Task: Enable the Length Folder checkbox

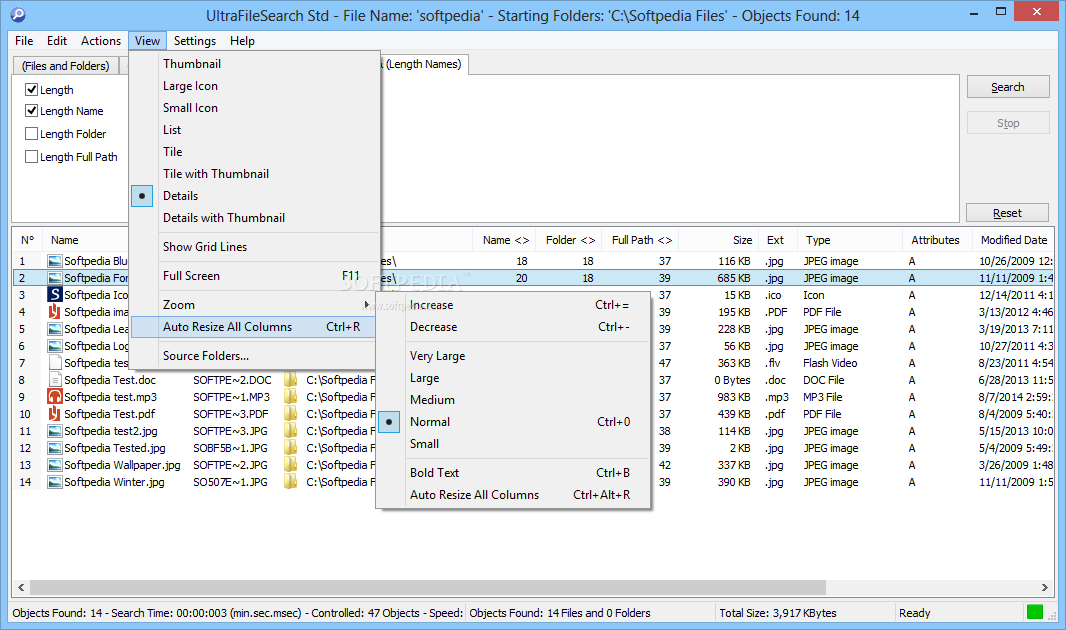Action: point(31,134)
